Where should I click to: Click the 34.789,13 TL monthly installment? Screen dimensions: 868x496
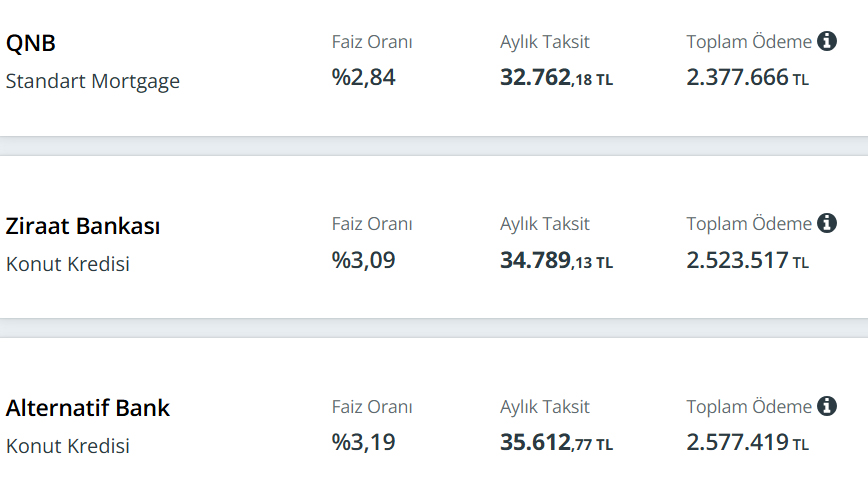[x=556, y=261]
